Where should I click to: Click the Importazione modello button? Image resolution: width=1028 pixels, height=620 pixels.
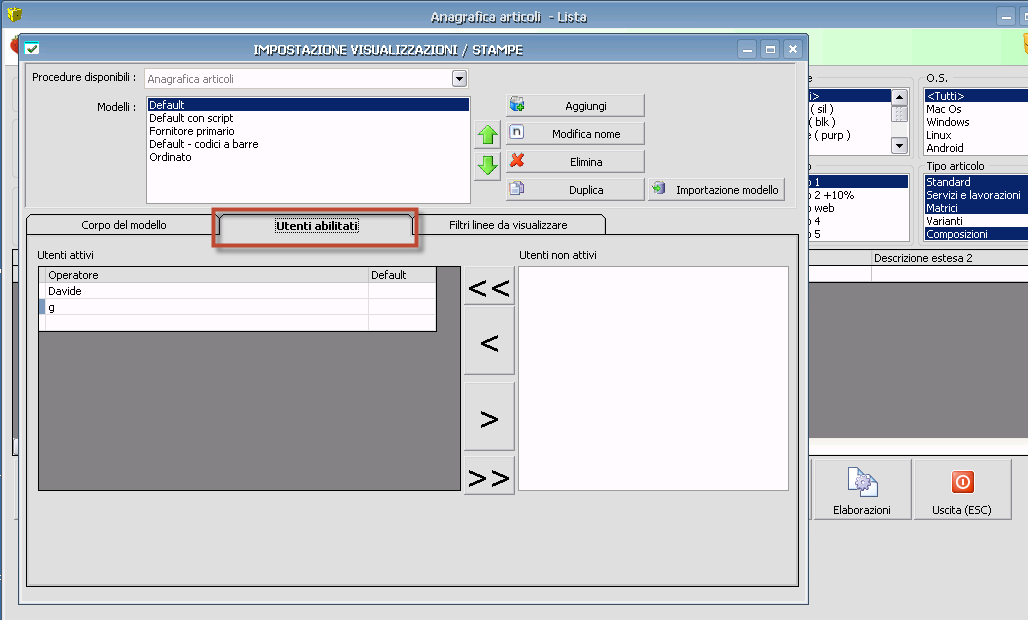[717, 189]
